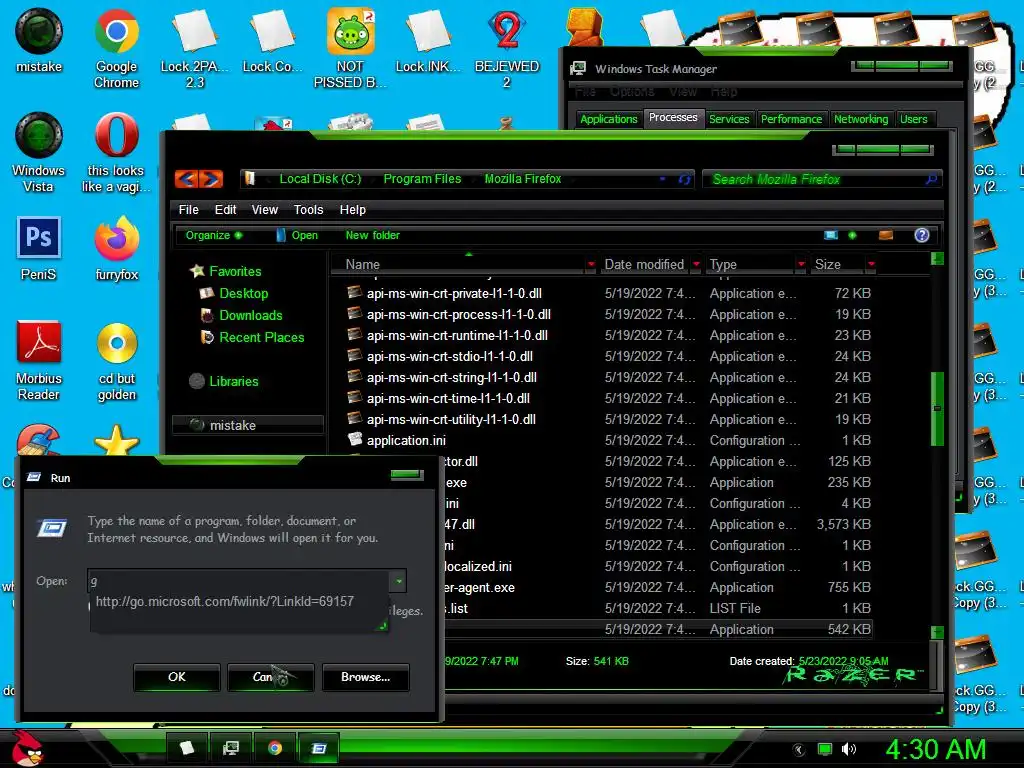Show hidden tray icons arrow
This screenshot has width=1024, height=768.
pos(799,750)
